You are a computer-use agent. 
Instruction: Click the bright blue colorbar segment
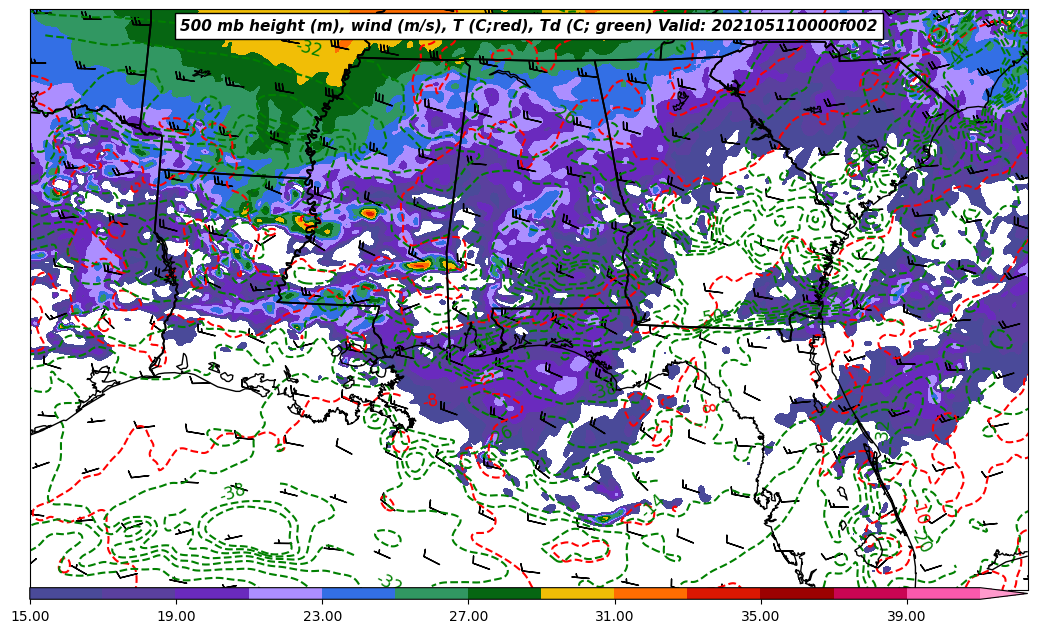coord(358,593)
